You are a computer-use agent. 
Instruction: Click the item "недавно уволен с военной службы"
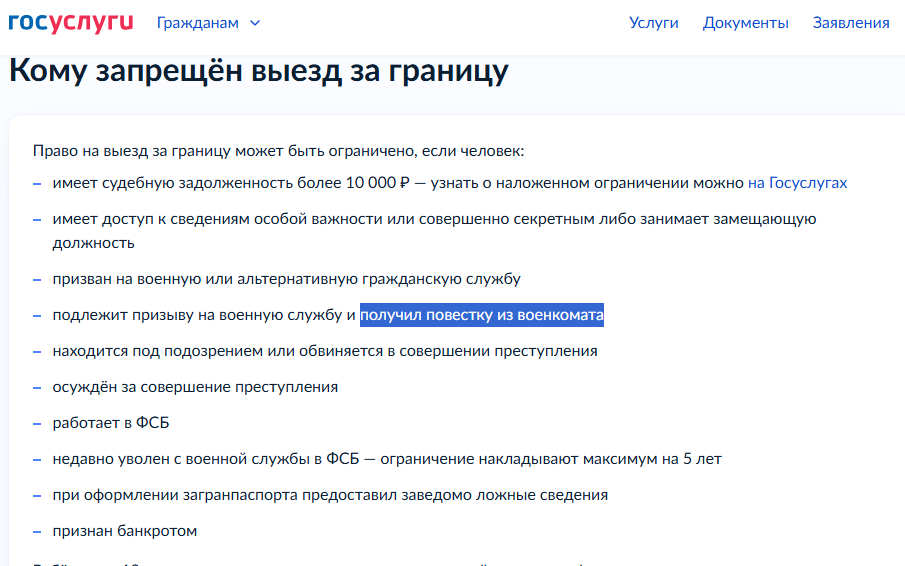pos(387,459)
